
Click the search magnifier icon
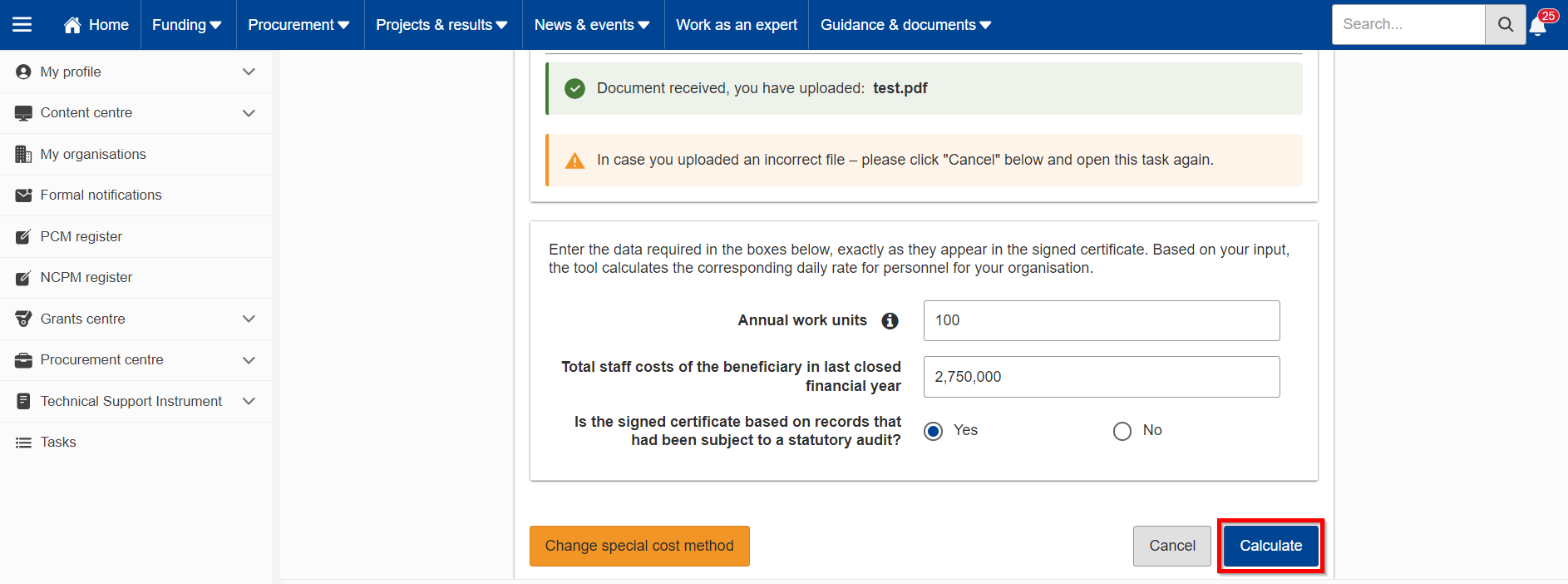pos(1506,25)
